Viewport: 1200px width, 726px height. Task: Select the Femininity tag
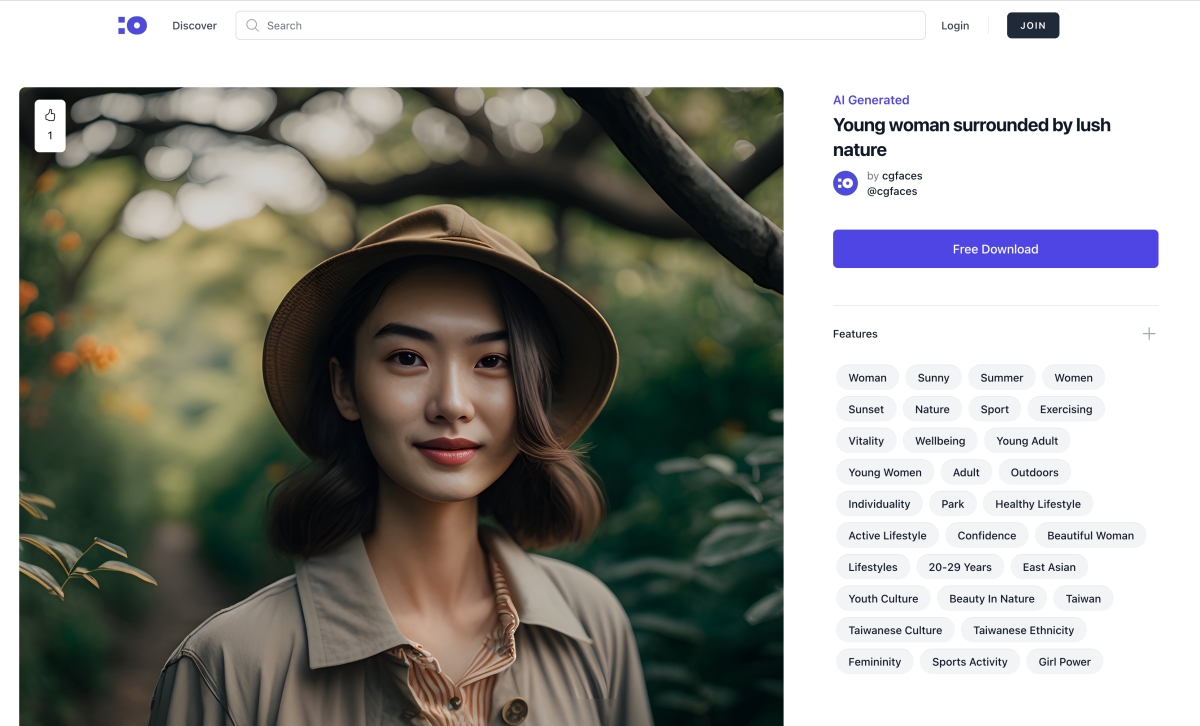(874, 661)
